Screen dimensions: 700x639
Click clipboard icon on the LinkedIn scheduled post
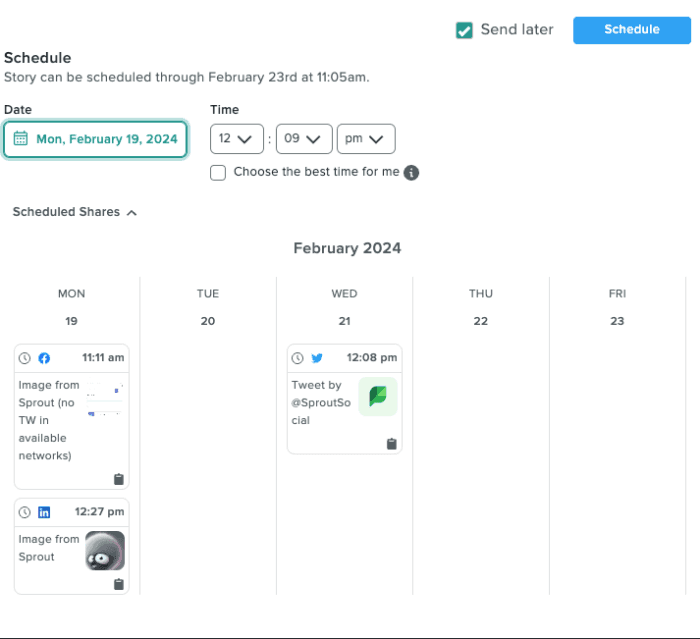pos(119,584)
